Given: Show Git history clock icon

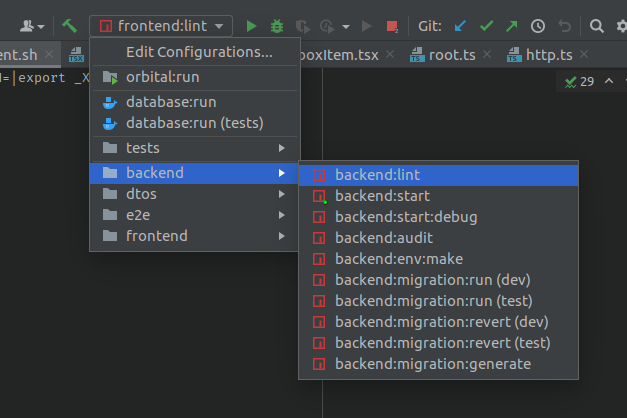Looking at the screenshot, I should click(x=538, y=25).
